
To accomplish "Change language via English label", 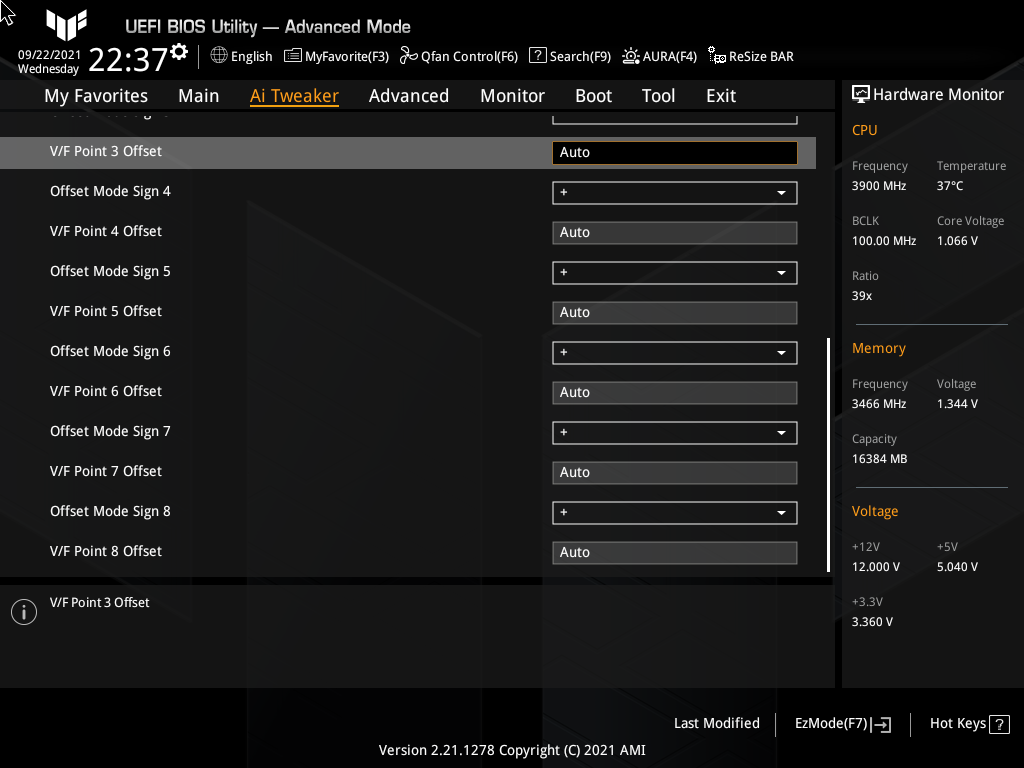I will (251, 57).
